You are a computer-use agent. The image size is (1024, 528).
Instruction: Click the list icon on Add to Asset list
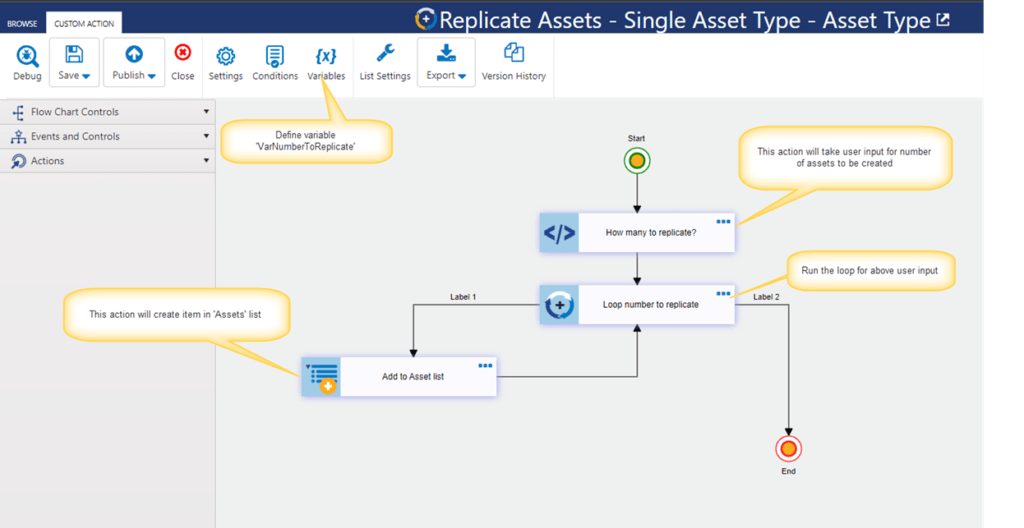point(322,376)
